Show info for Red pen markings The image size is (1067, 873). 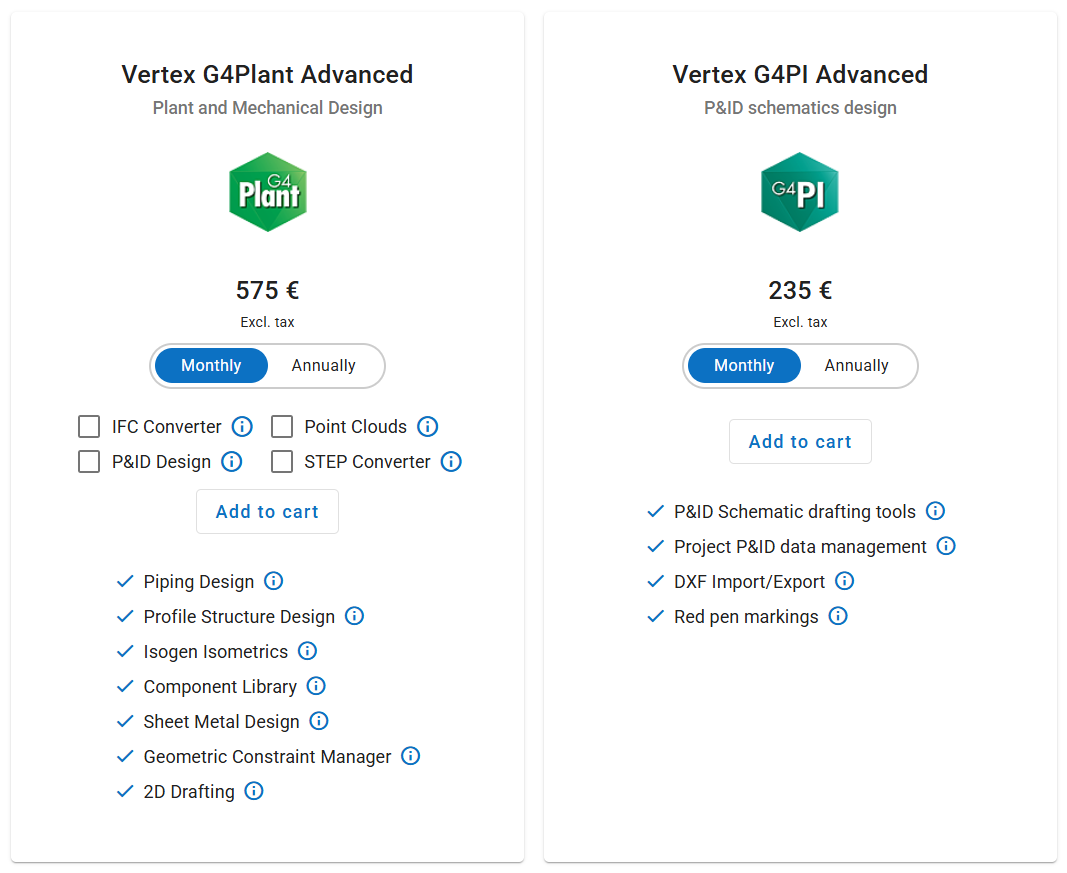tap(838, 616)
